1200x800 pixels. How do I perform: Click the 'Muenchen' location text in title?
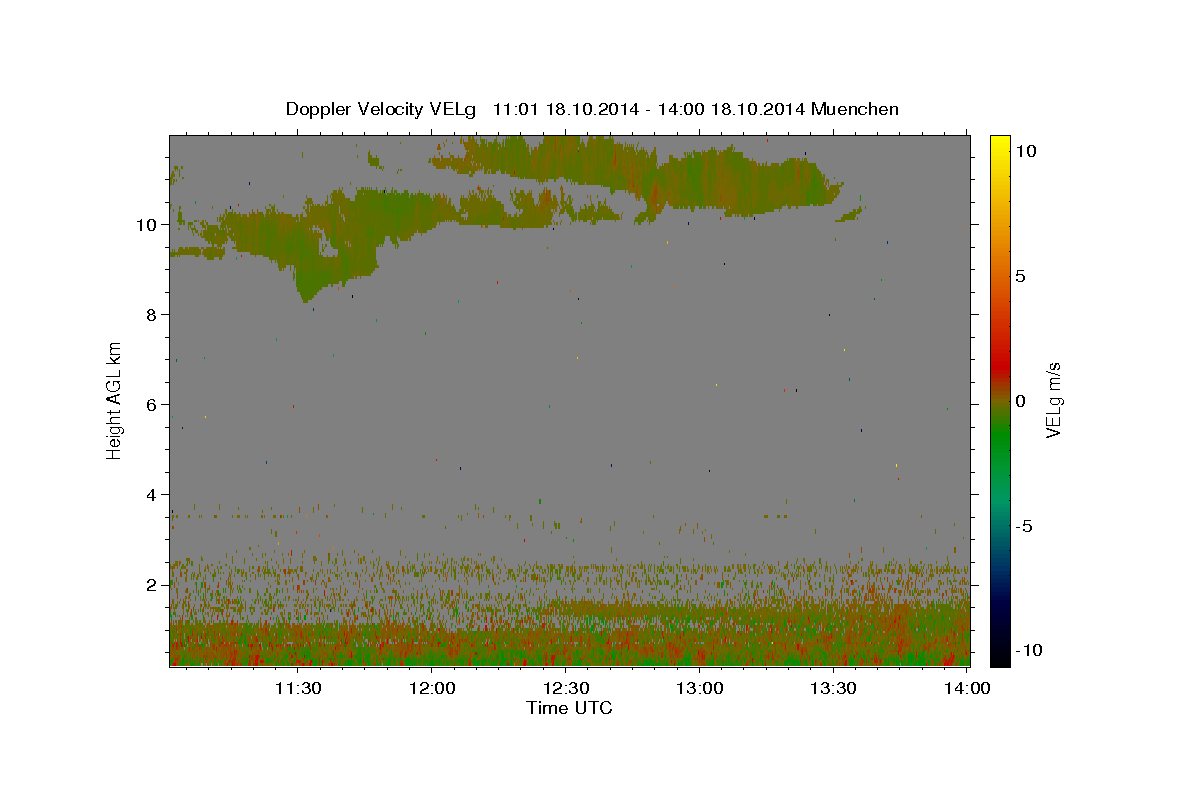coord(855,109)
